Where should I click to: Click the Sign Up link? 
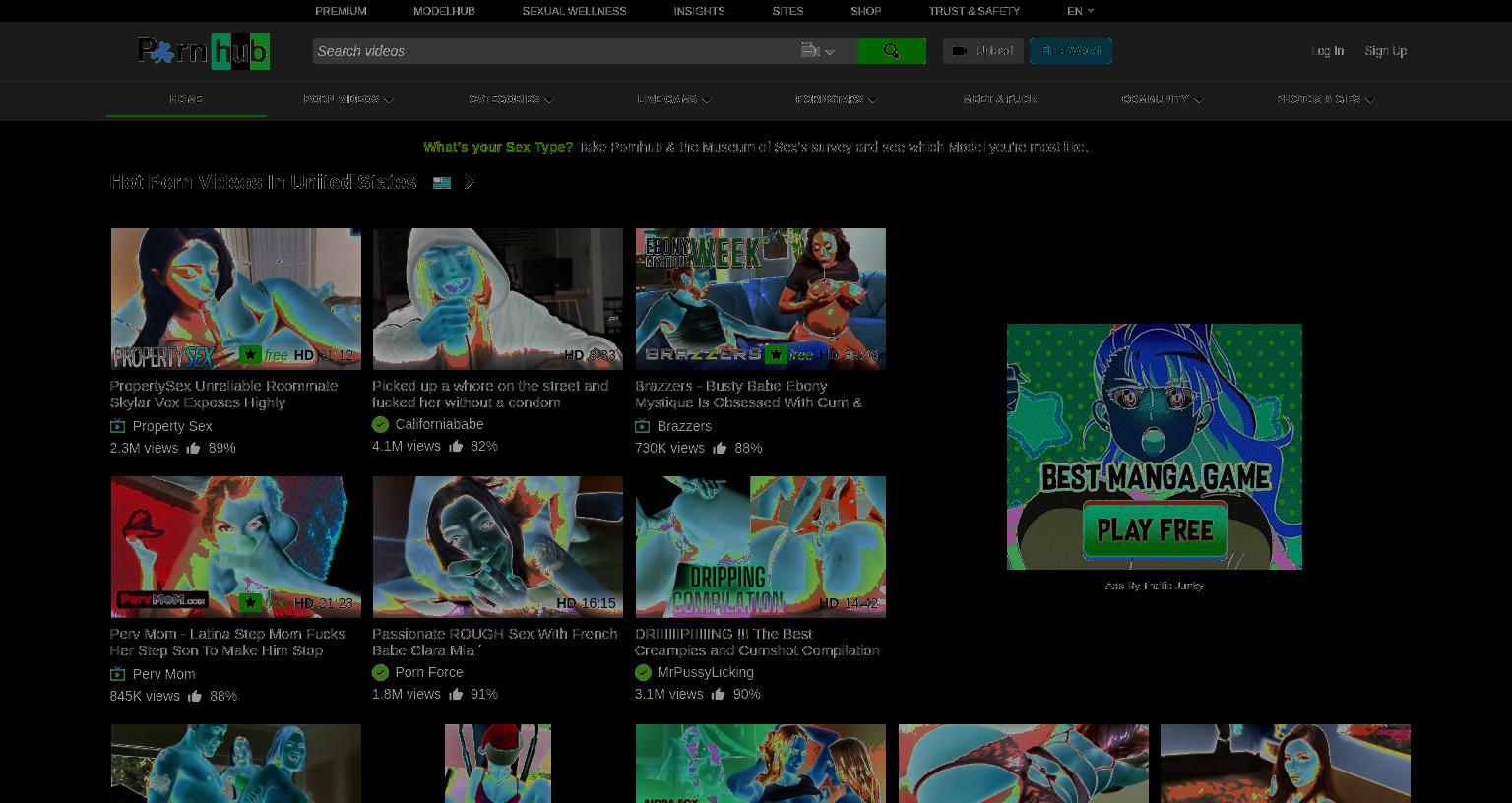coord(1385,51)
